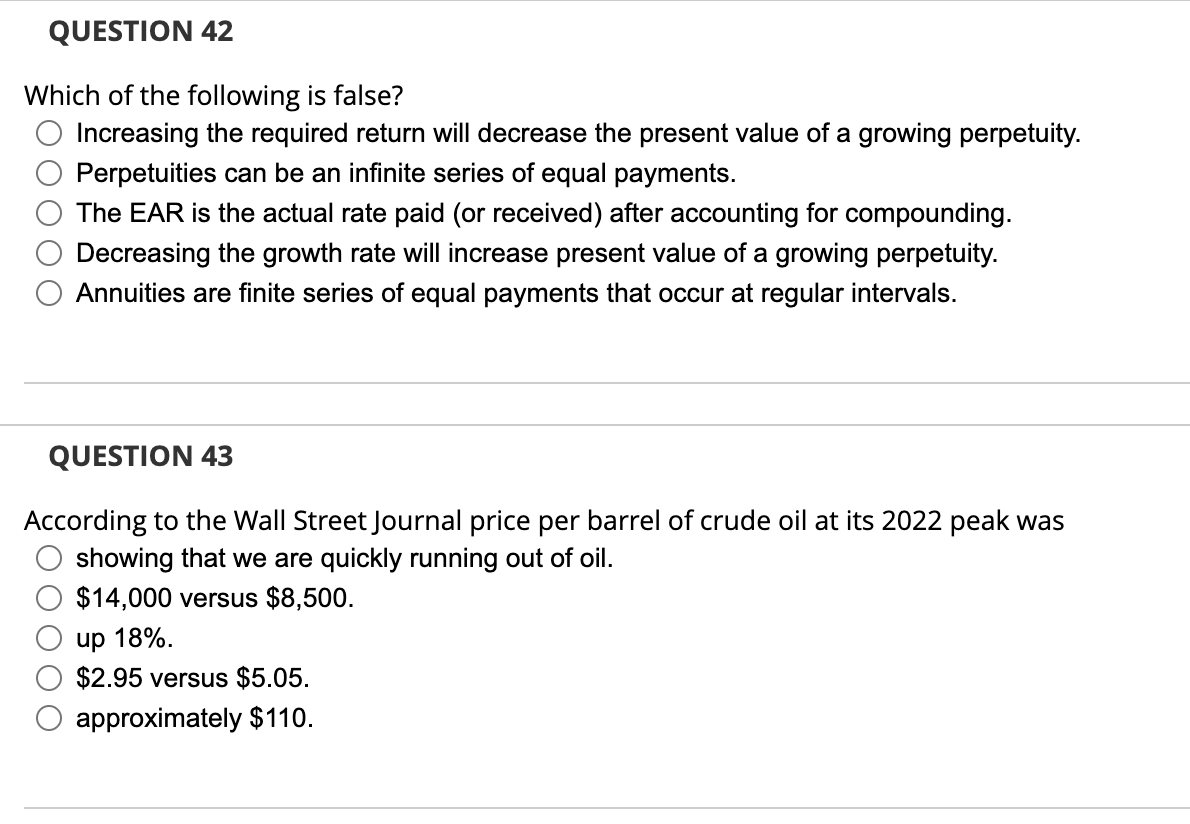Select radio for 'Annuities are finite series' answer
Image resolution: width=1190 pixels, height=824 pixels.
[51, 294]
